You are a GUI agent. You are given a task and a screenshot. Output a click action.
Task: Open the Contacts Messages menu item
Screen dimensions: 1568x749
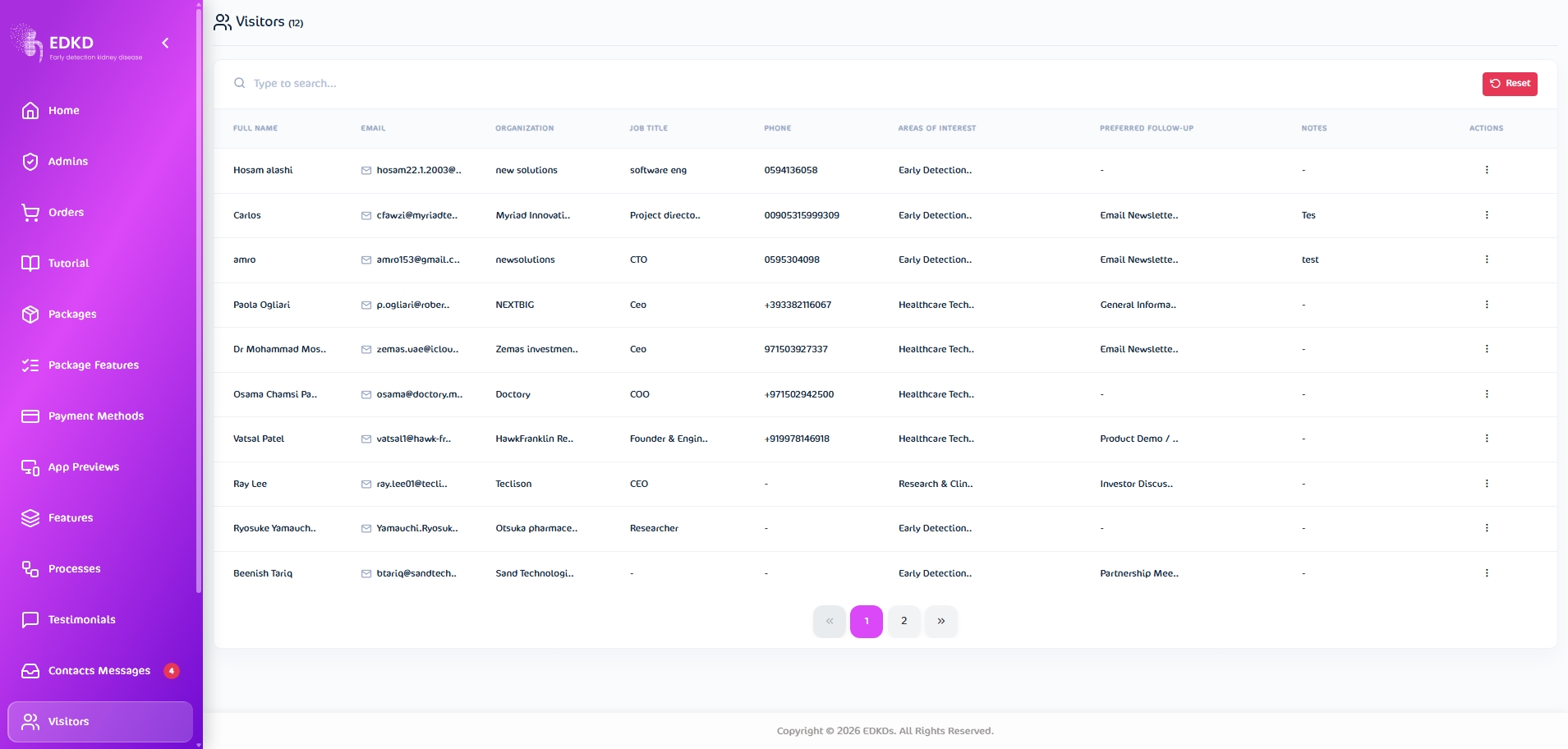tap(99, 671)
